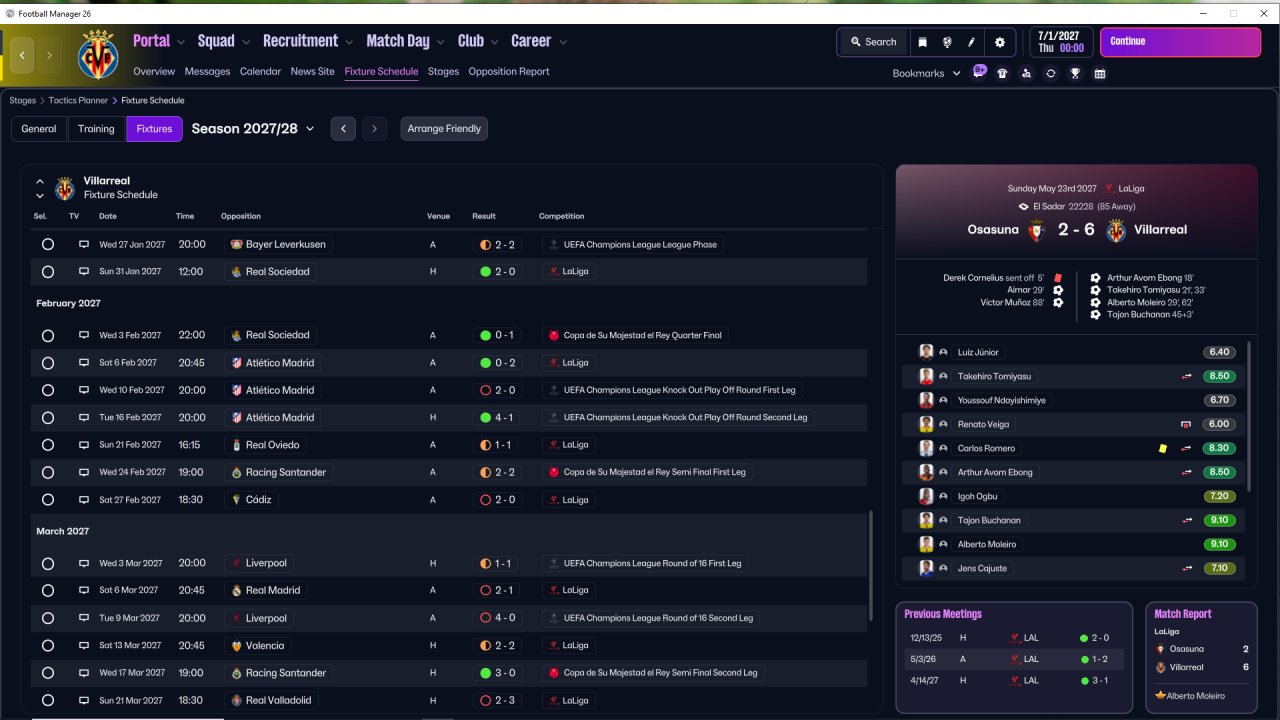The height and width of the screenshot is (720, 1280).
Task: Click the Villarreal crest in the match summary
Action: [x=1116, y=230]
